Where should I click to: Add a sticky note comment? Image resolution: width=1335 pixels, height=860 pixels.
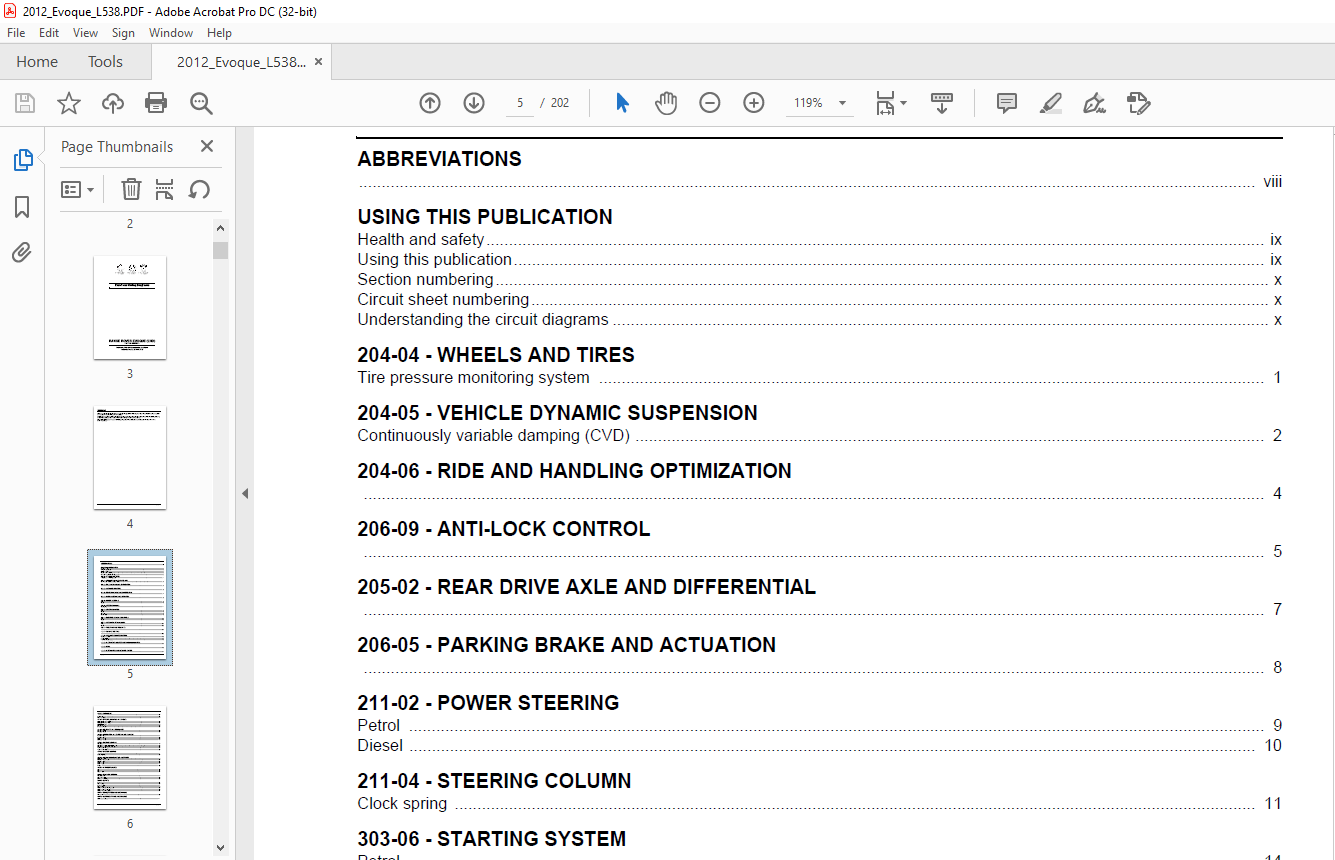(x=1007, y=103)
